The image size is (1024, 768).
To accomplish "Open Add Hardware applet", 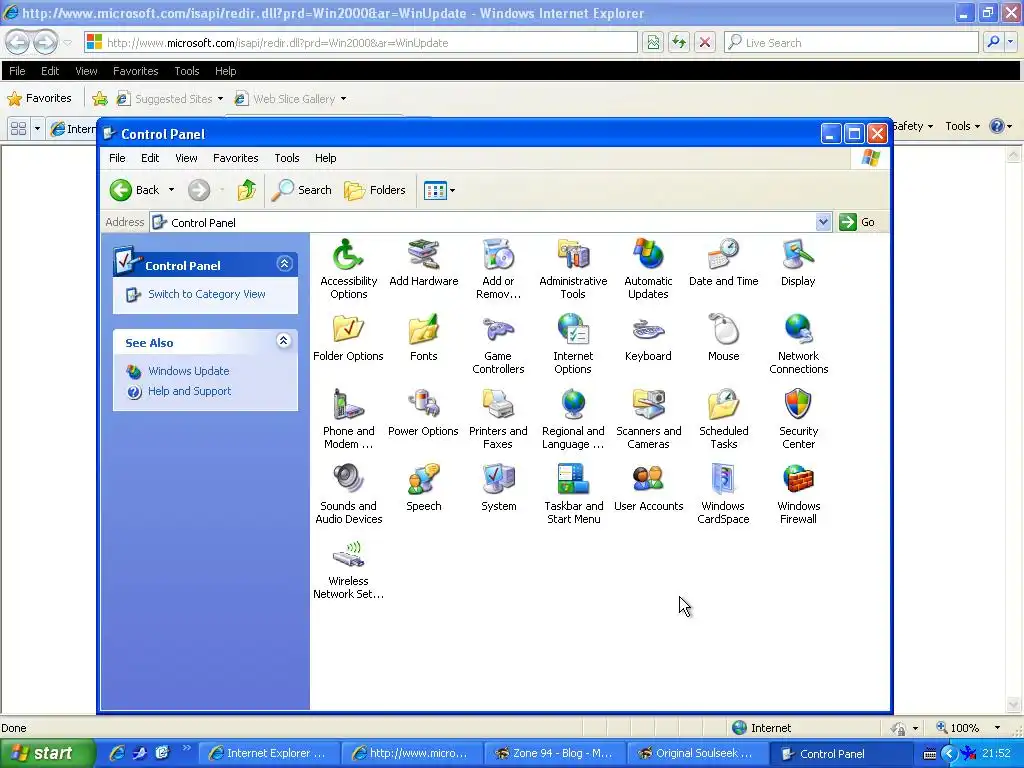I will click(424, 263).
